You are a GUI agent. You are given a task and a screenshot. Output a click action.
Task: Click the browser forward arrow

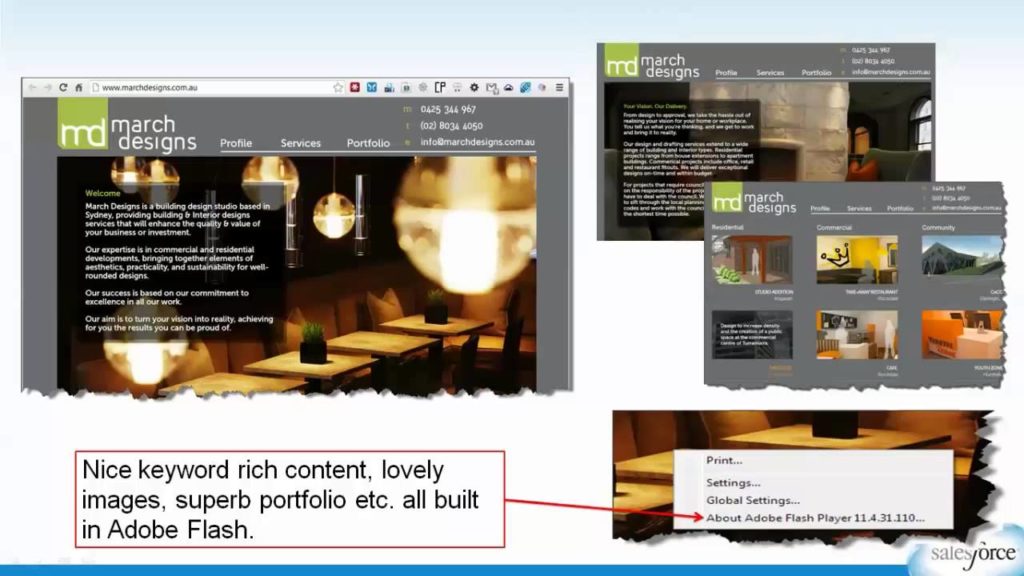(48, 88)
